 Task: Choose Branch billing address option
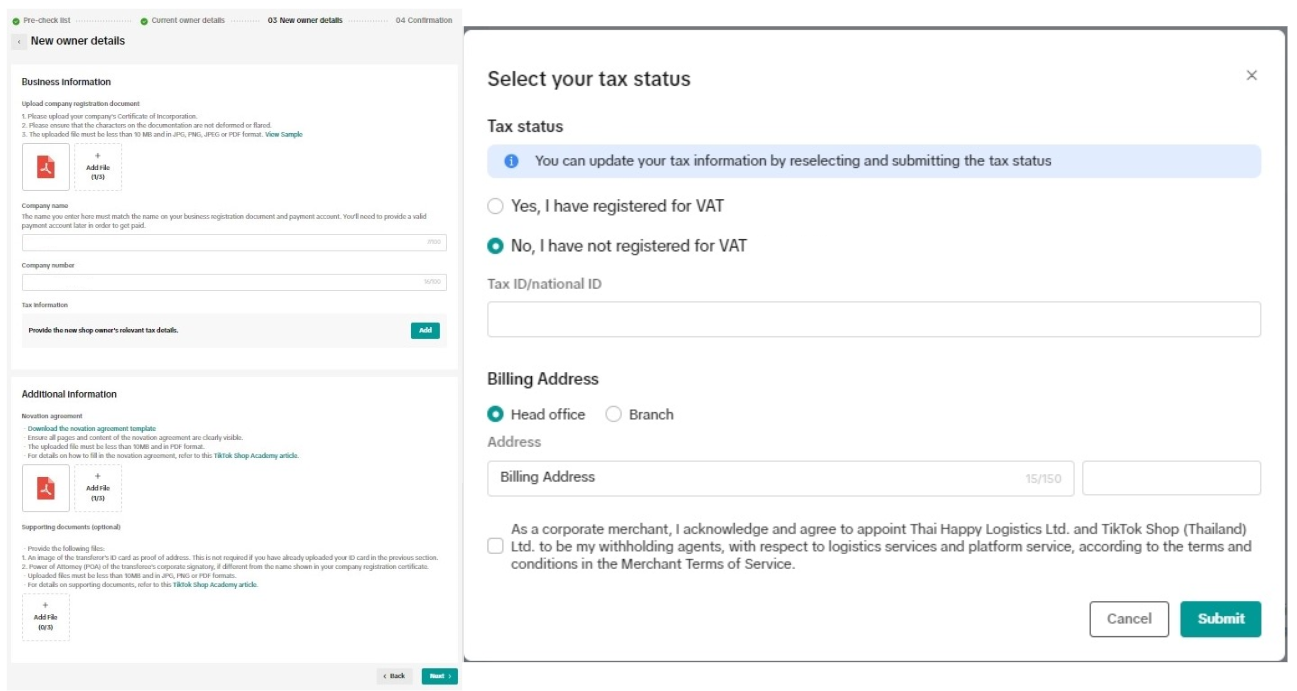click(x=614, y=414)
